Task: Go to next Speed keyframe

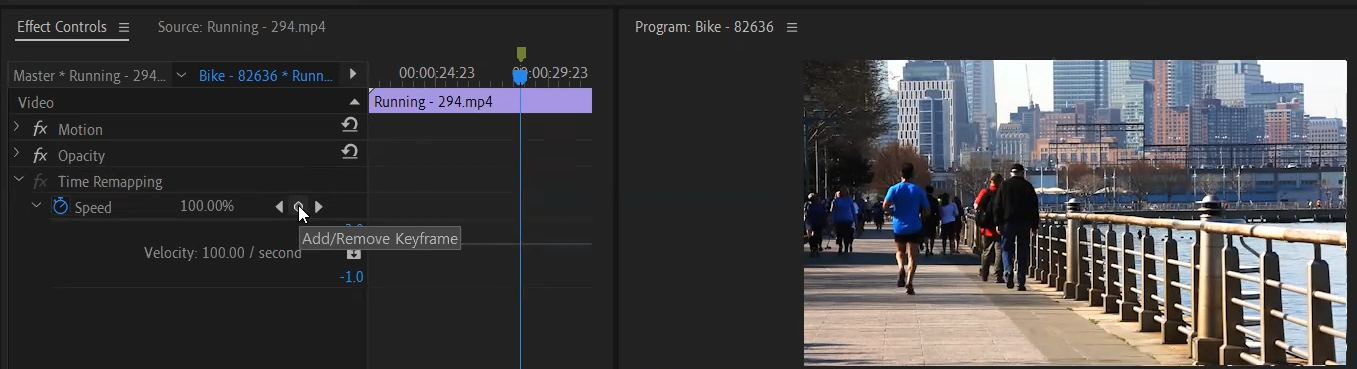Action: [318, 207]
